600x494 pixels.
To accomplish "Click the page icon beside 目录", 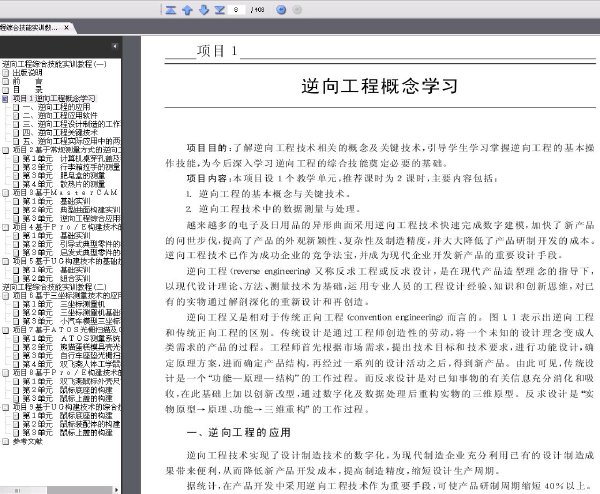I will pyautogui.click(x=5, y=90).
